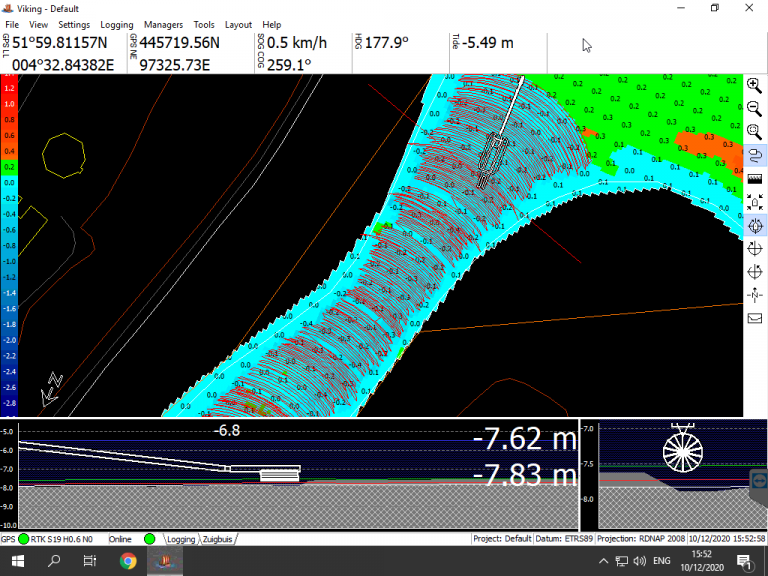Screen dimensions: 768x576
Task: Open the Help menu
Action: (x=271, y=24)
